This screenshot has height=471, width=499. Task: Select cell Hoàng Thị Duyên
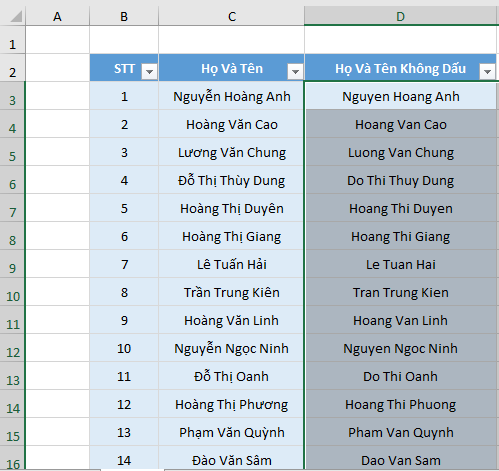pos(232,208)
